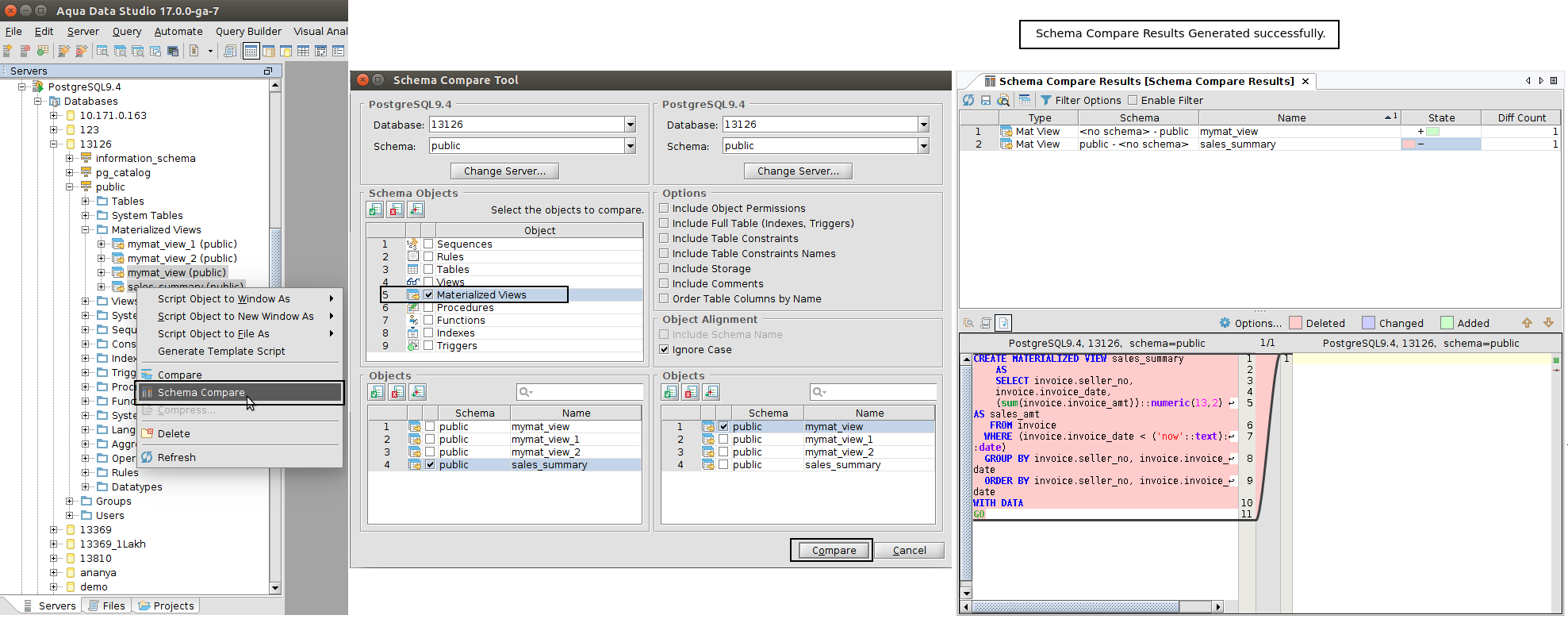The width and height of the screenshot is (1568, 619).
Task: Select Schema Compare from the context menu
Action: (201, 393)
